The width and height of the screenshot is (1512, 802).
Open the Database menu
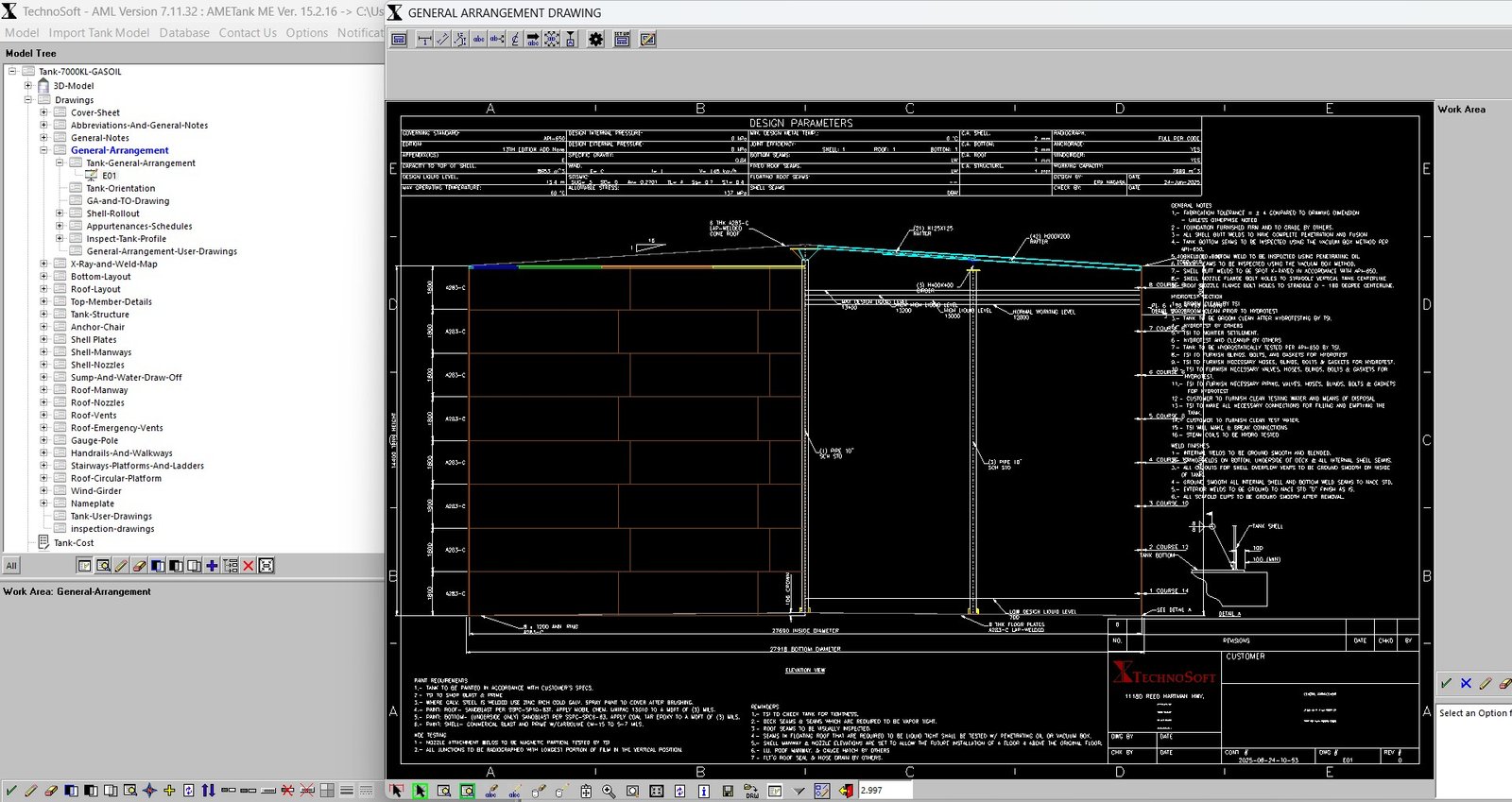click(x=184, y=33)
